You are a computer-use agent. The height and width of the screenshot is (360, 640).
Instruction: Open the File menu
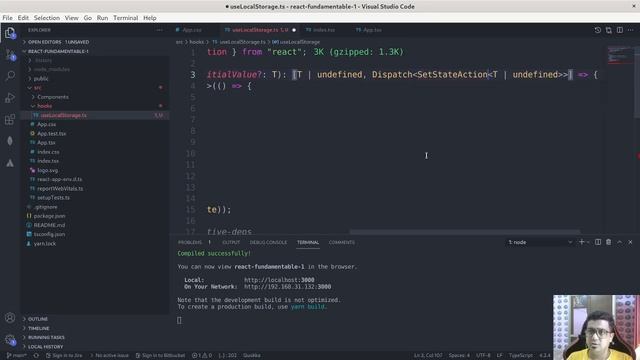[x=7, y=18]
